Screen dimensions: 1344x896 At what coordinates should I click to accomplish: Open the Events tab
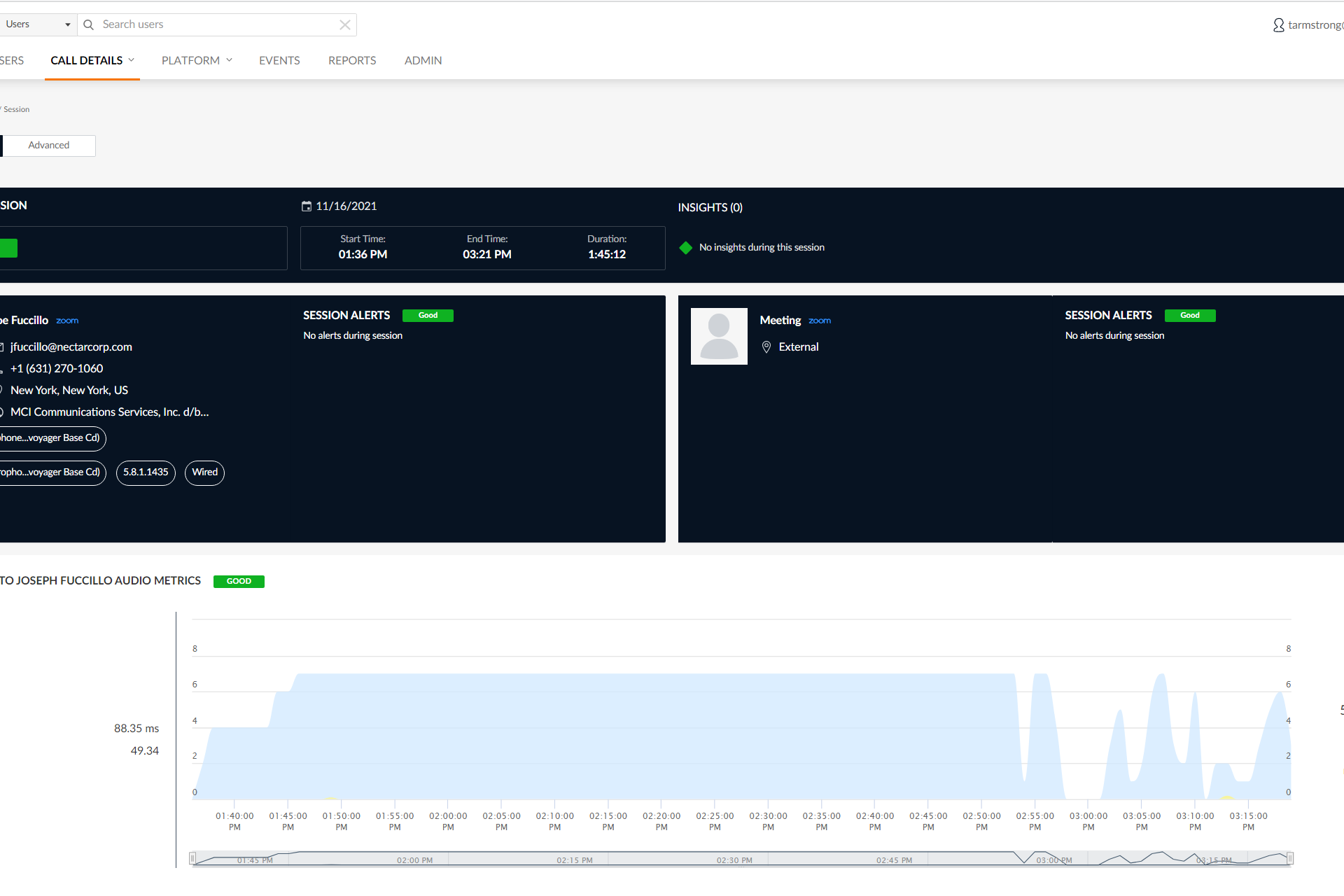point(279,61)
